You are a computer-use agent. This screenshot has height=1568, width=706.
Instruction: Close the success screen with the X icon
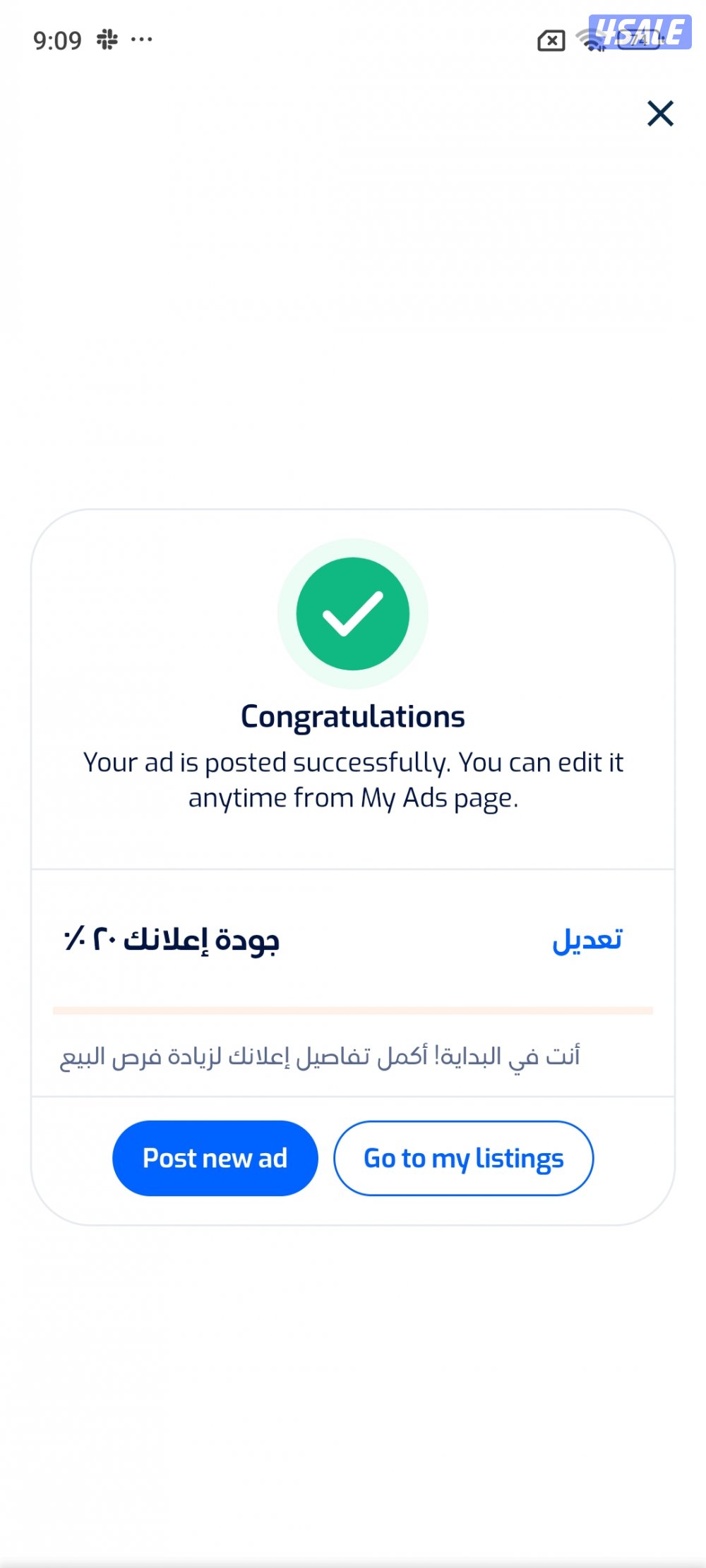coord(660,113)
